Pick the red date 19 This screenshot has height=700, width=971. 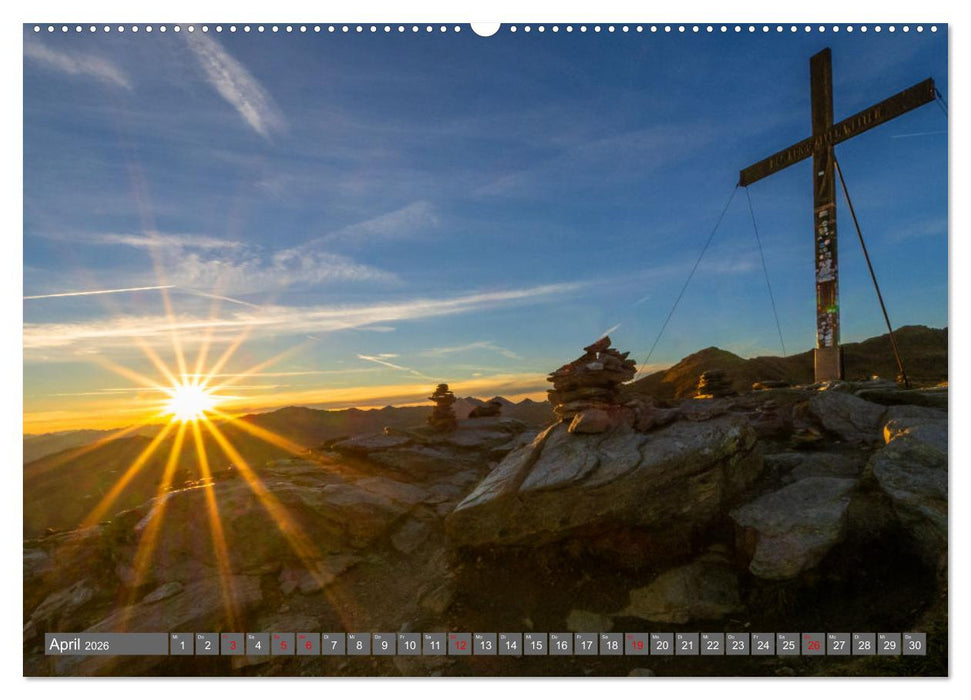tap(636, 644)
